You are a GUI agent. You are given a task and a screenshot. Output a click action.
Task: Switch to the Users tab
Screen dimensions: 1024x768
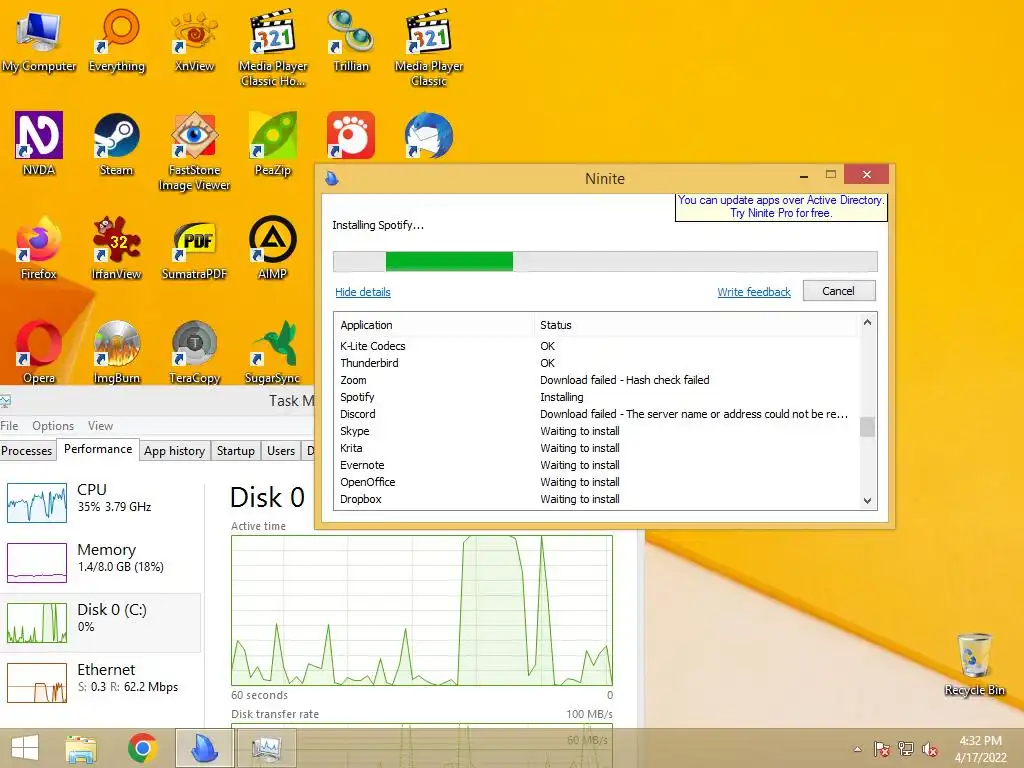[281, 451]
